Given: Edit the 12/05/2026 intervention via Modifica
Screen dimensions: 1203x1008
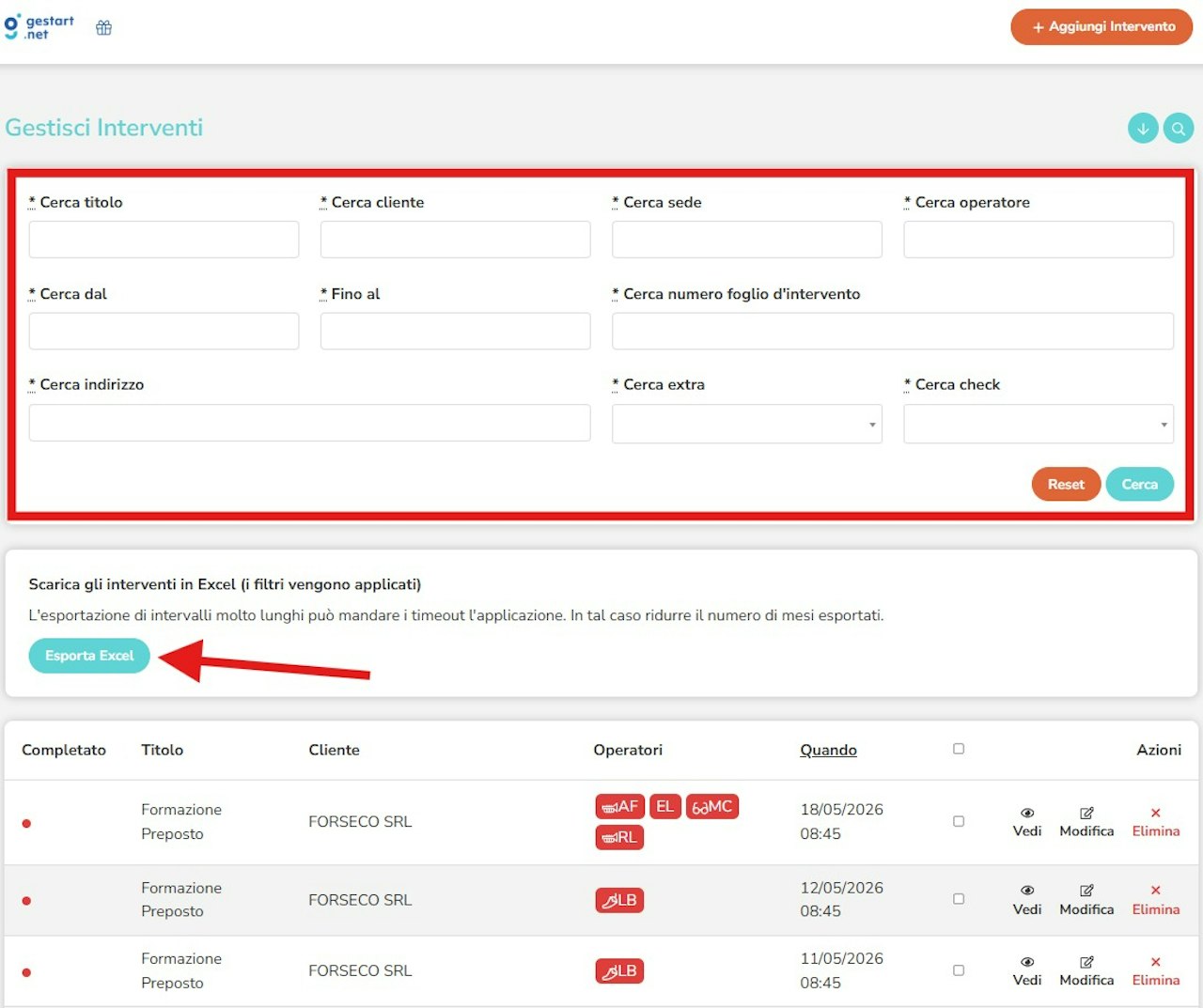Looking at the screenshot, I should 1086,900.
